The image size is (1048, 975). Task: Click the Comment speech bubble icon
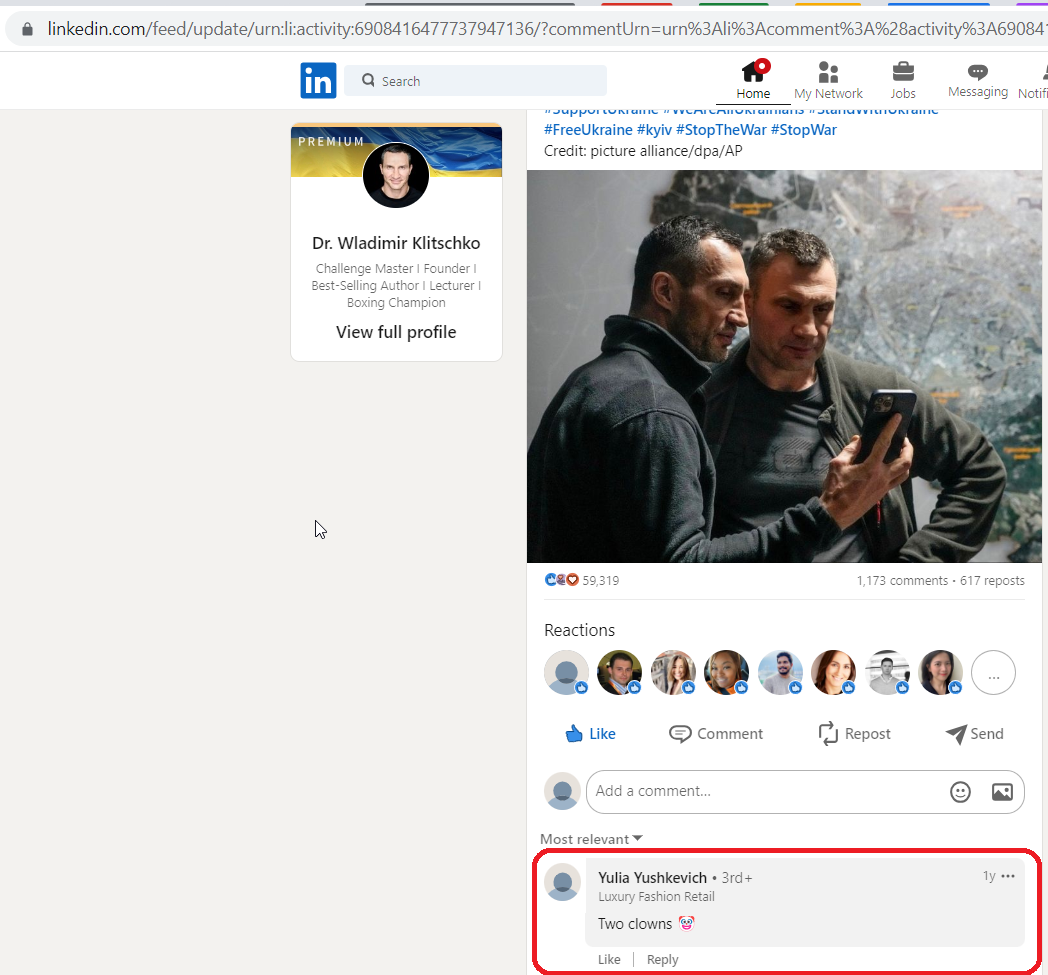pos(680,734)
